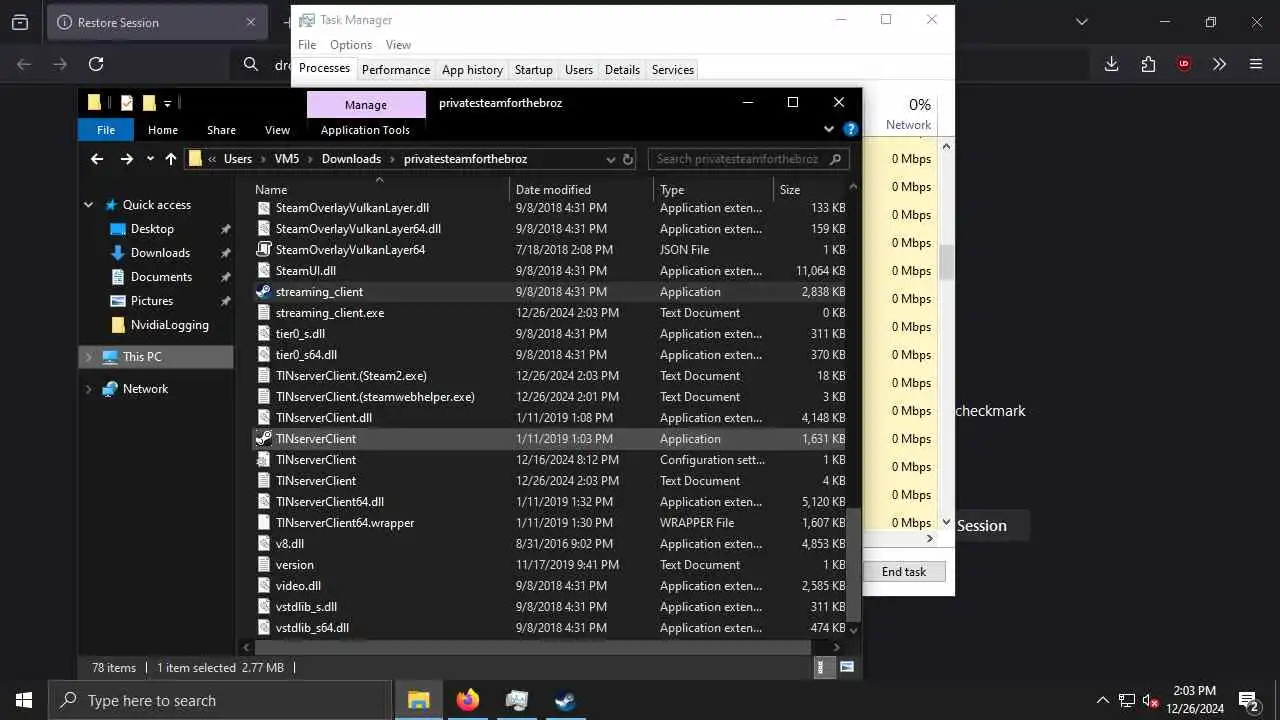Open Windows Start menu
The width and height of the screenshot is (1280, 720).
tap(24, 700)
